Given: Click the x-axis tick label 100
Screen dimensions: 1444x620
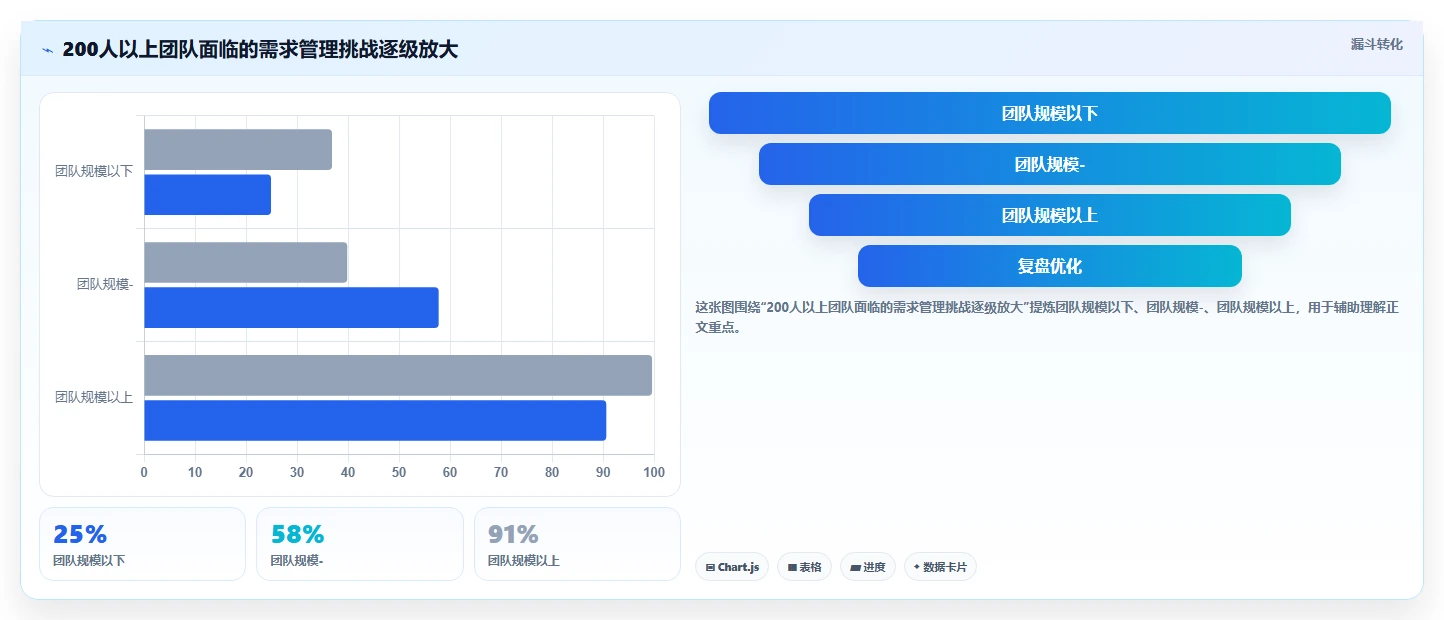Looking at the screenshot, I should point(654,472).
